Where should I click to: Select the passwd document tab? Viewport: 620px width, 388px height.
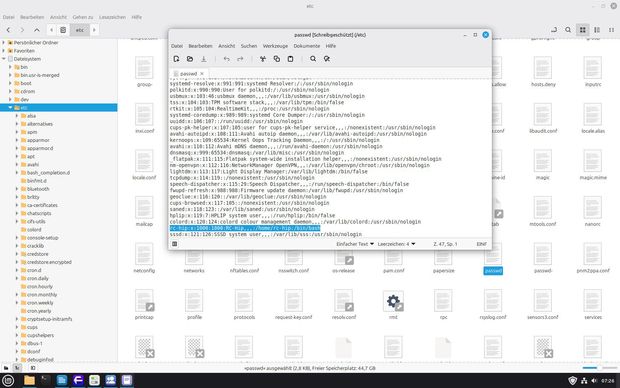coord(188,74)
